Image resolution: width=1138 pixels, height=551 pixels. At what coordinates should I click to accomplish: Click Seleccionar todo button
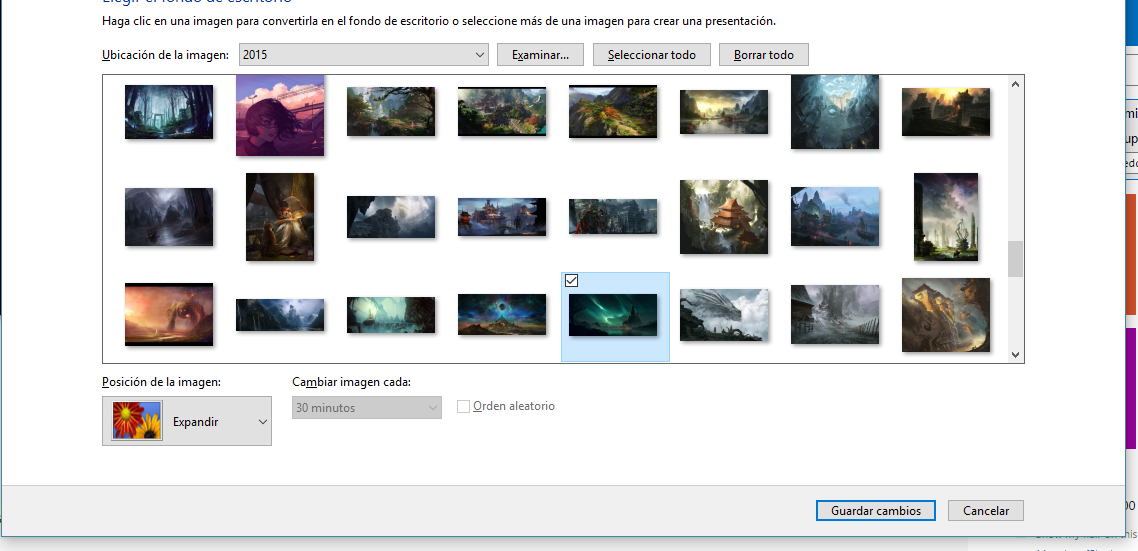(652, 54)
